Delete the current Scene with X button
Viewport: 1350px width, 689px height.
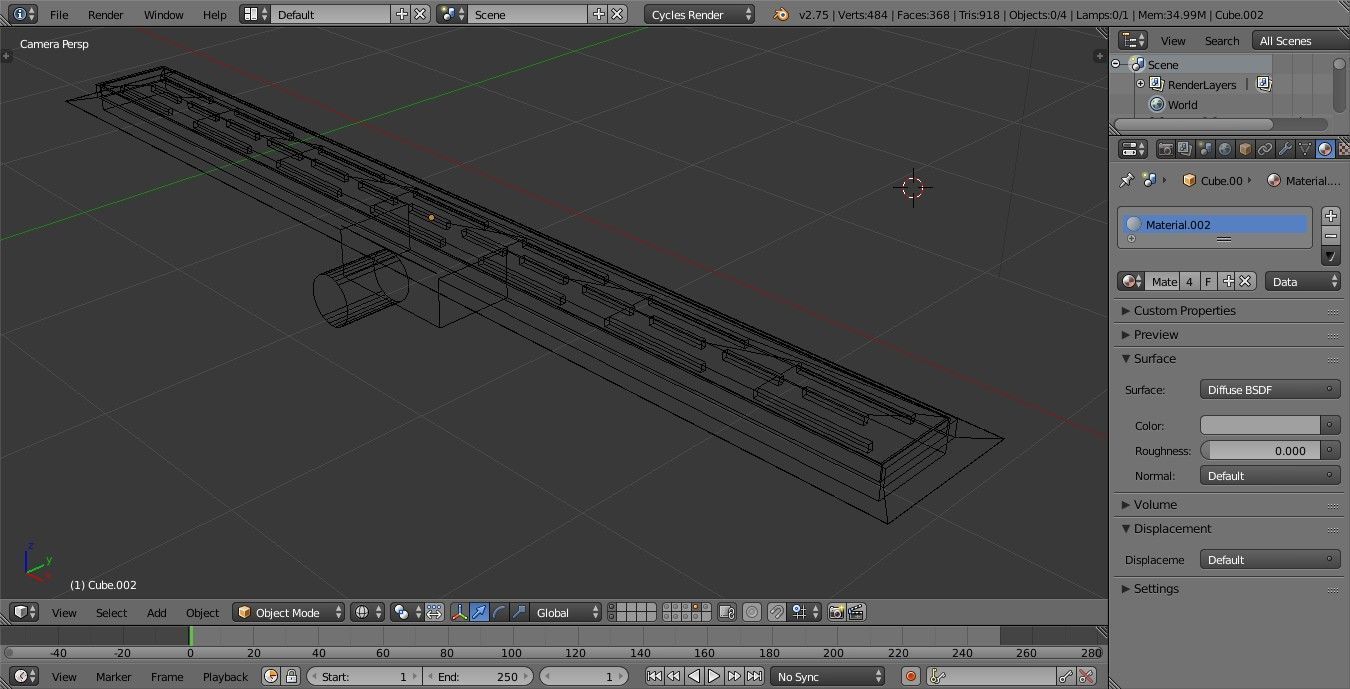[x=617, y=14]
